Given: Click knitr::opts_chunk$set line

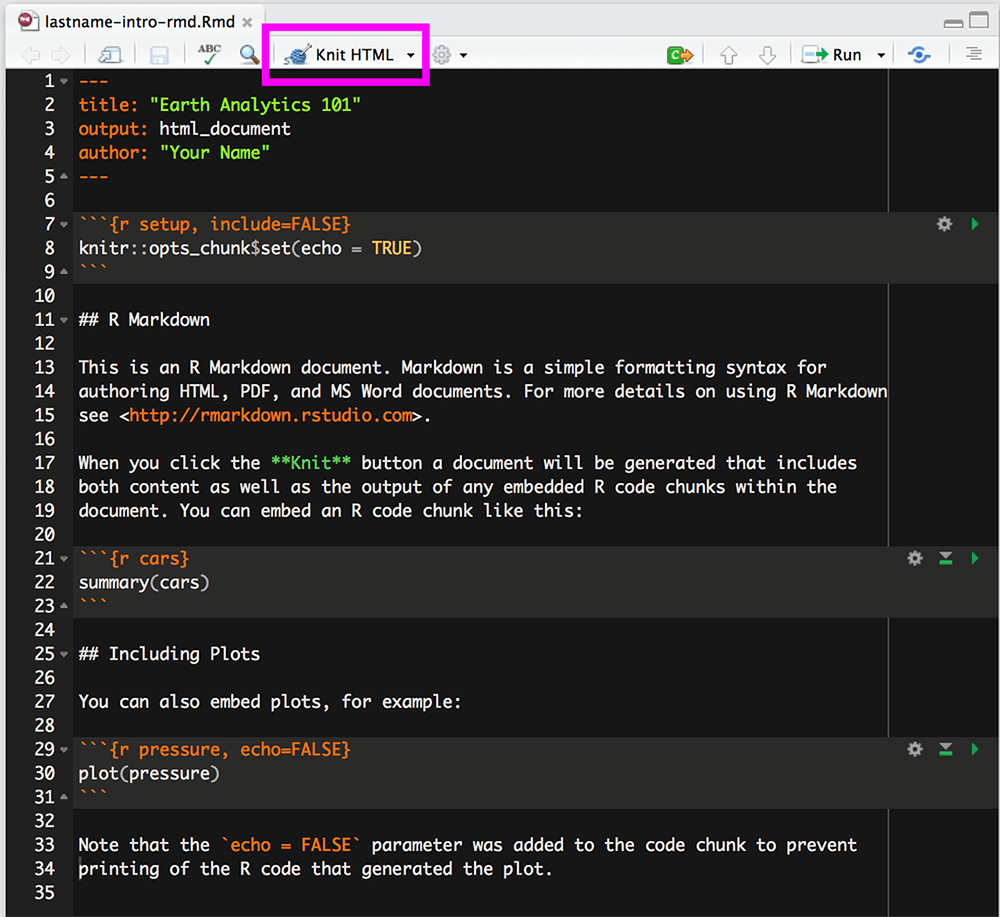Looking at the screenshot, I should click(x=250, y=248).
